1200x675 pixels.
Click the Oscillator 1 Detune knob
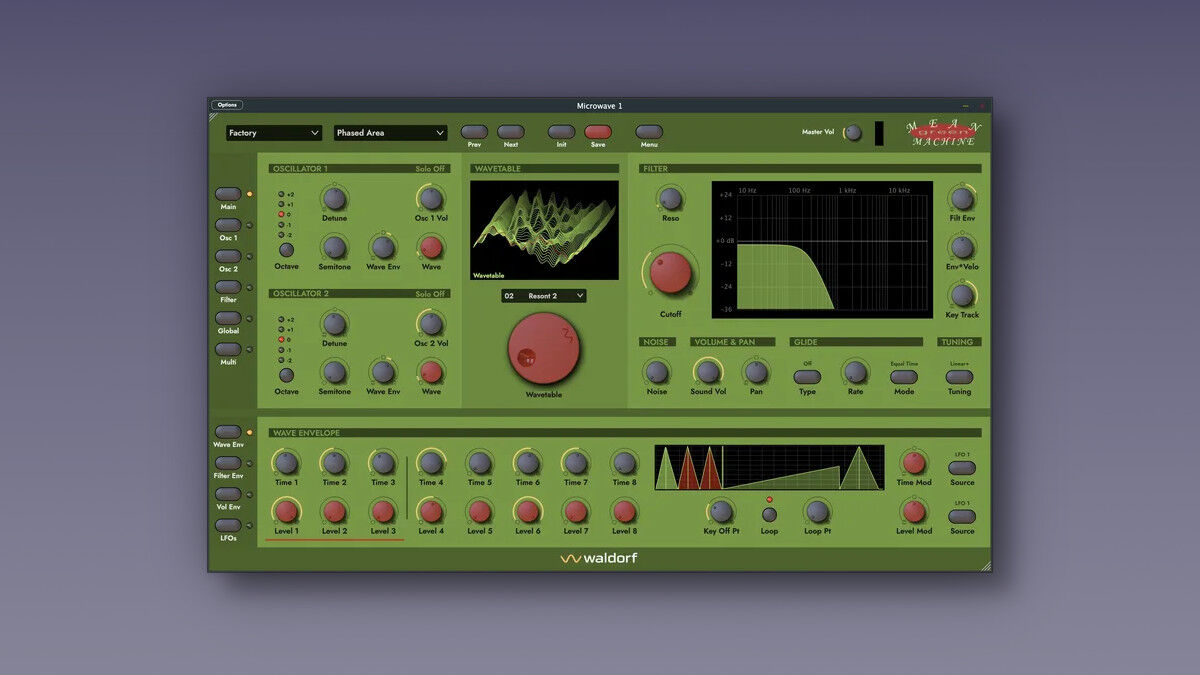(335, 198)
